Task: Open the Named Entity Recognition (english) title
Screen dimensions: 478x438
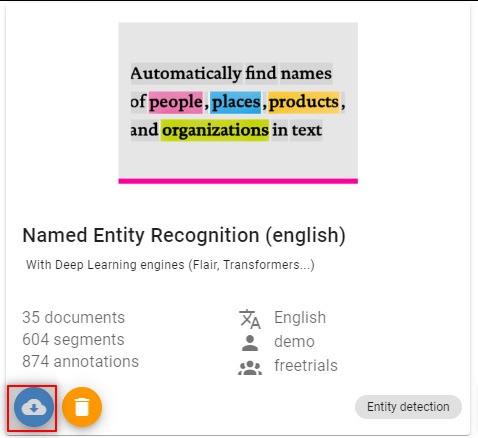Action: 184,235
